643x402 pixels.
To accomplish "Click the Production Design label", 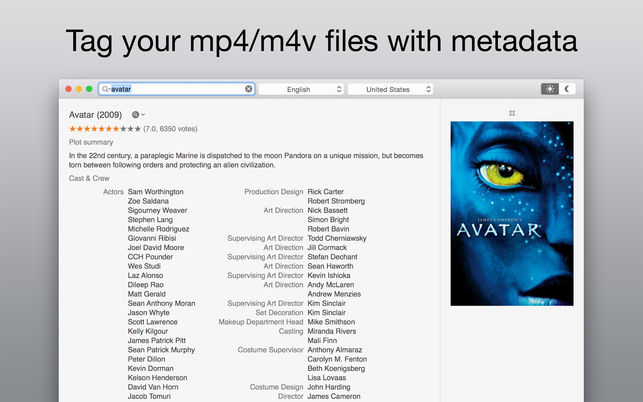I will pos(274,192).
